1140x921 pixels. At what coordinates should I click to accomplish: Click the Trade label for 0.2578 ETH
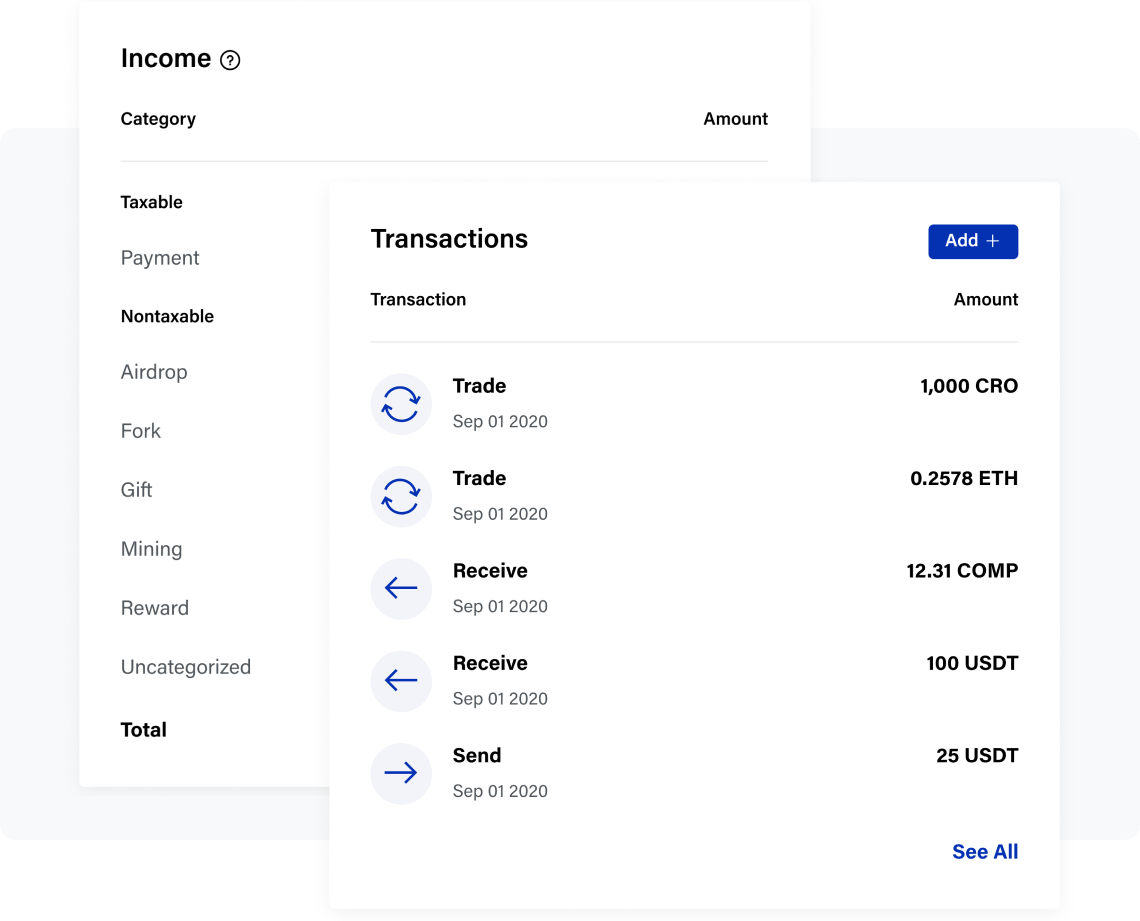[479, 478]
